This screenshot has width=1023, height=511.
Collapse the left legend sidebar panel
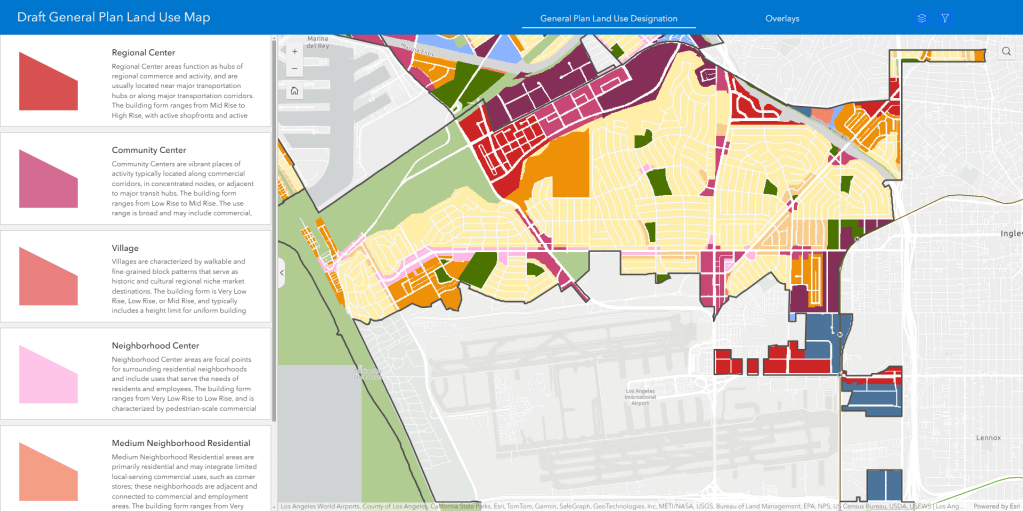coord(282,272)
